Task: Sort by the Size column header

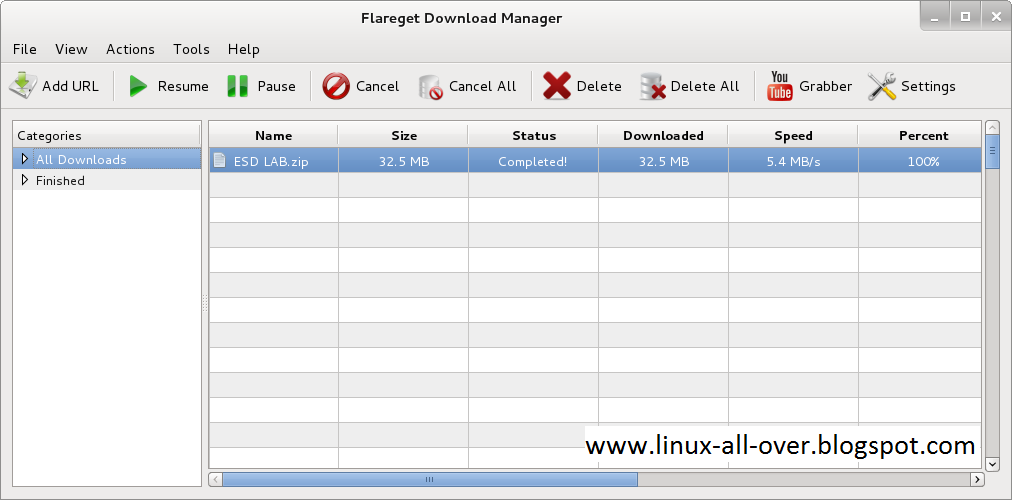Action: [403, 135]
